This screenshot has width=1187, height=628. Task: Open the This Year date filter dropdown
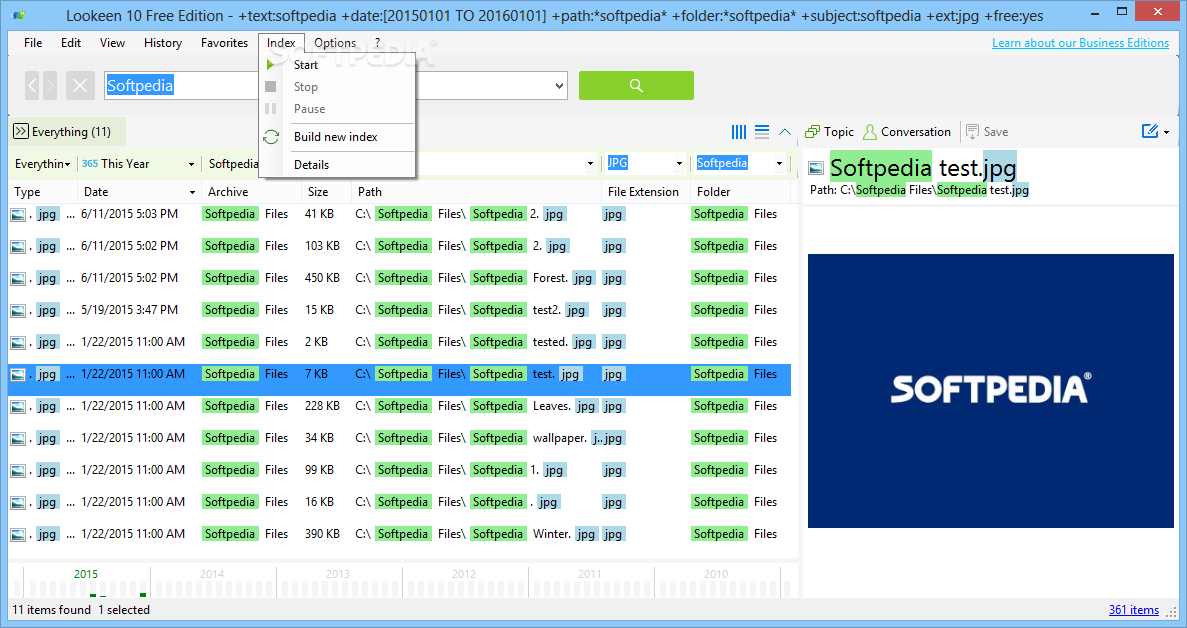point(191,164)
